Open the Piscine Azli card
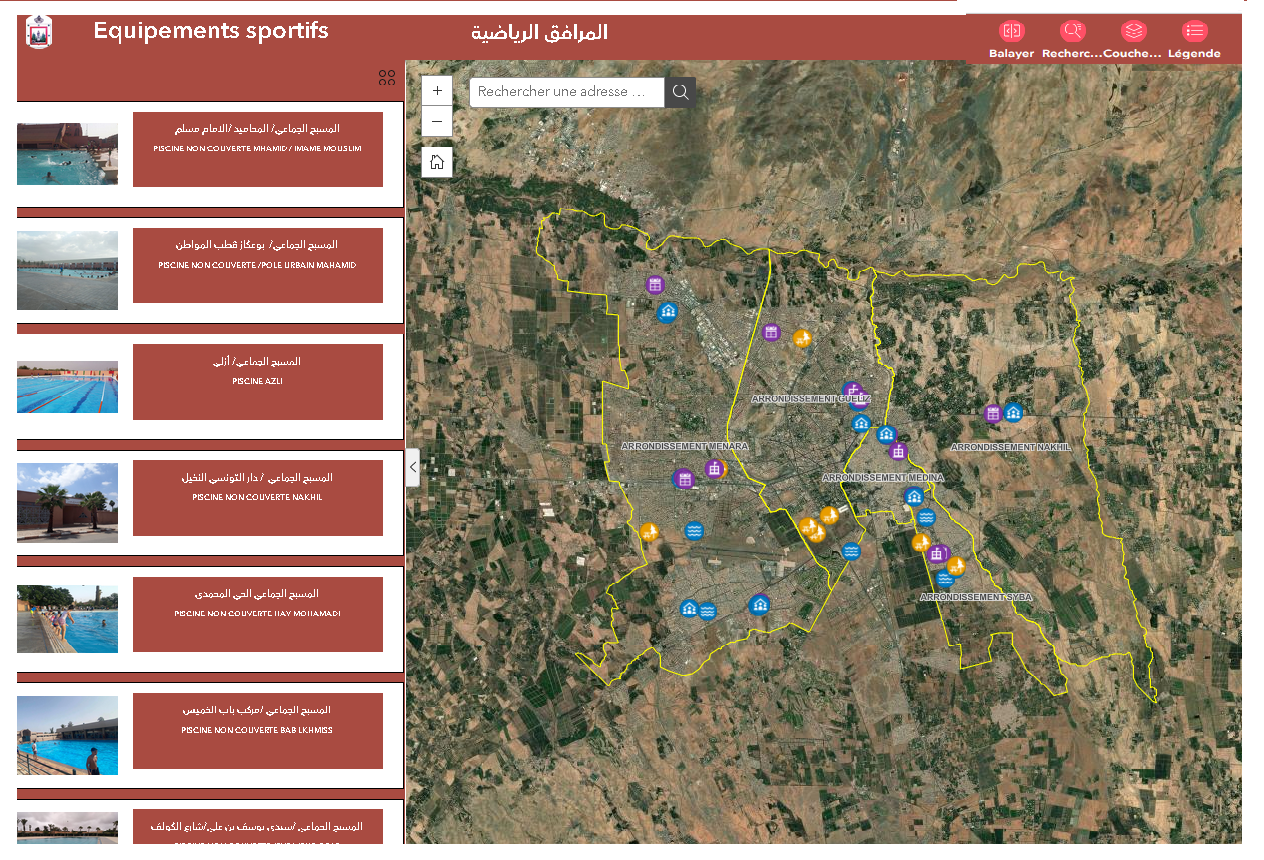Image resolution: width=1264 pixels, height=860 pixels. tap(258, 382)
